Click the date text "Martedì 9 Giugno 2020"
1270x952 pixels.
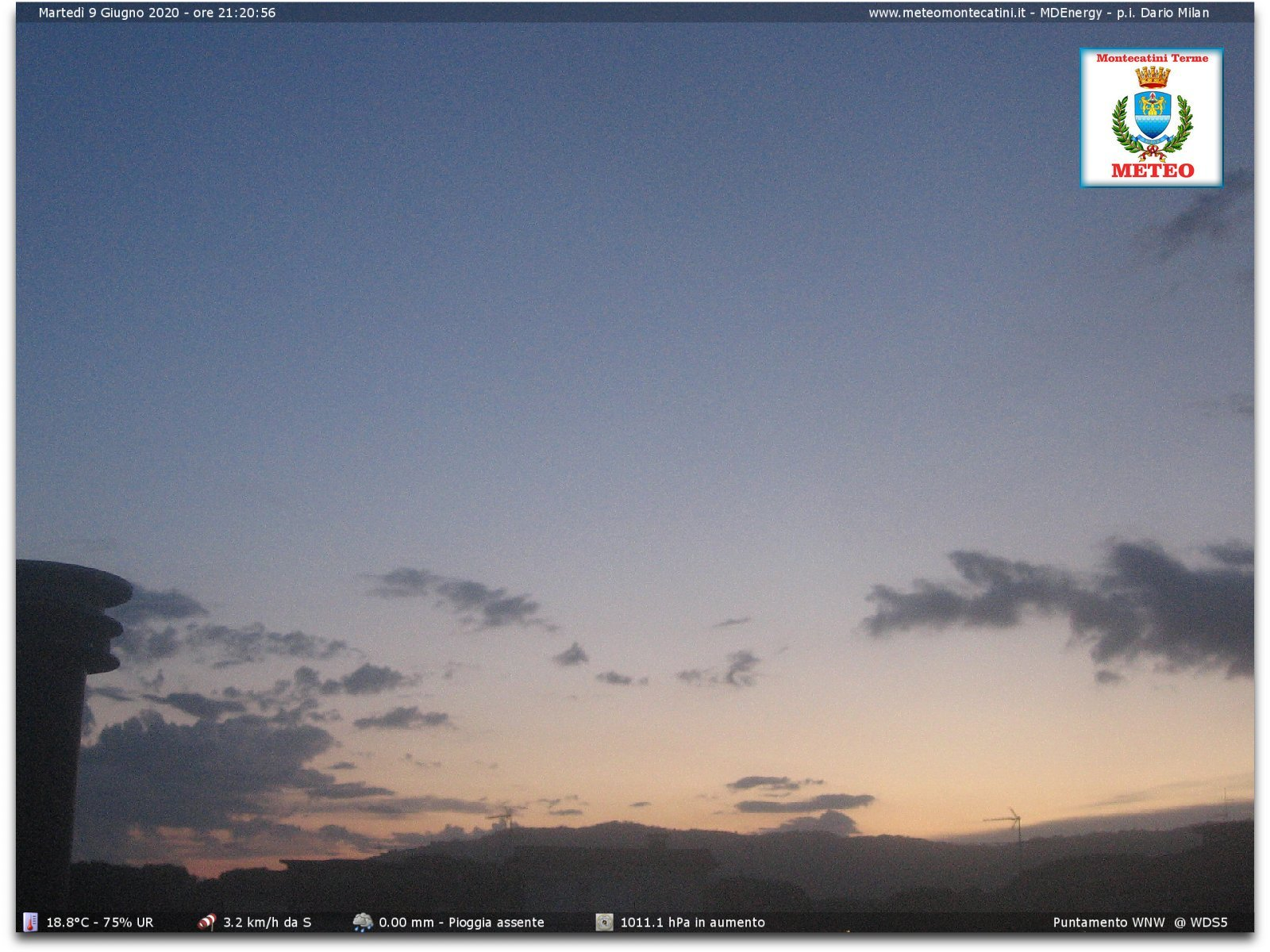[x=109, y=13]
